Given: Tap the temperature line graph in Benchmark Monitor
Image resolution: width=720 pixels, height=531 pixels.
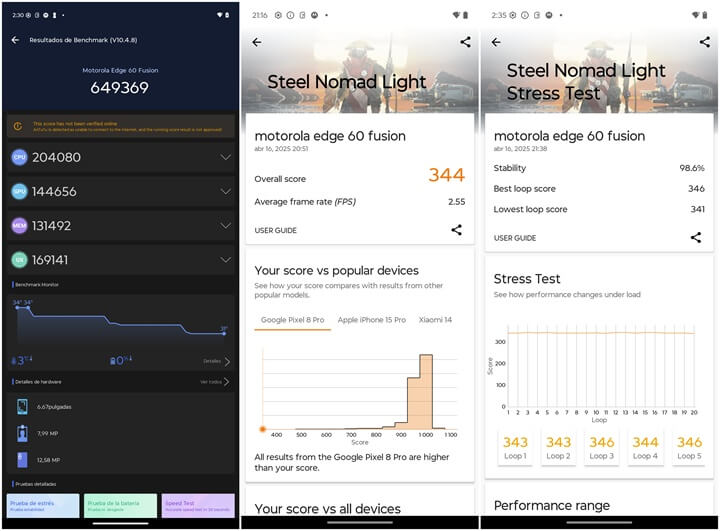Looking at the screenshot, I should point(120,321).
